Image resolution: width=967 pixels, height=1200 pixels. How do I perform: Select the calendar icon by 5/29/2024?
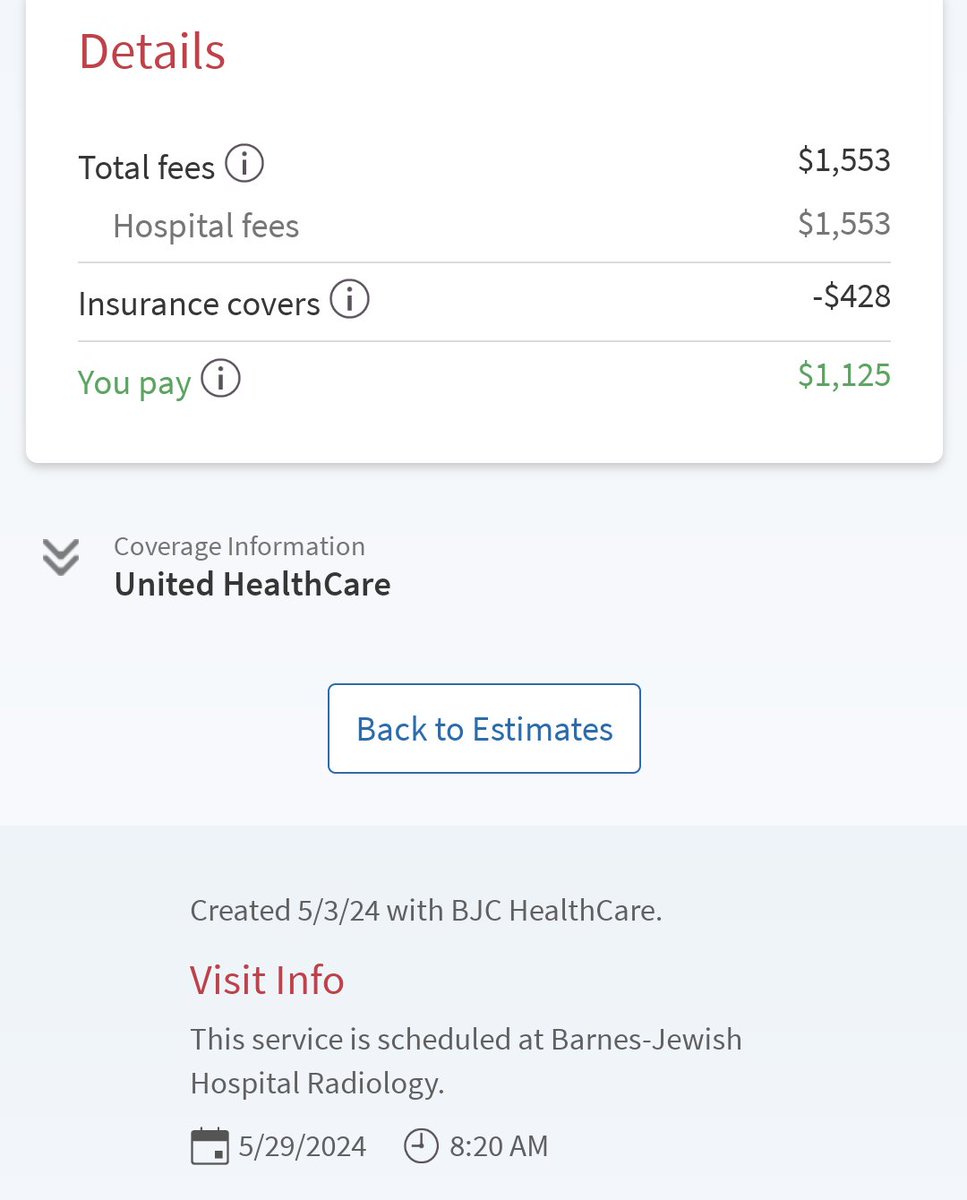point(209,1146)
